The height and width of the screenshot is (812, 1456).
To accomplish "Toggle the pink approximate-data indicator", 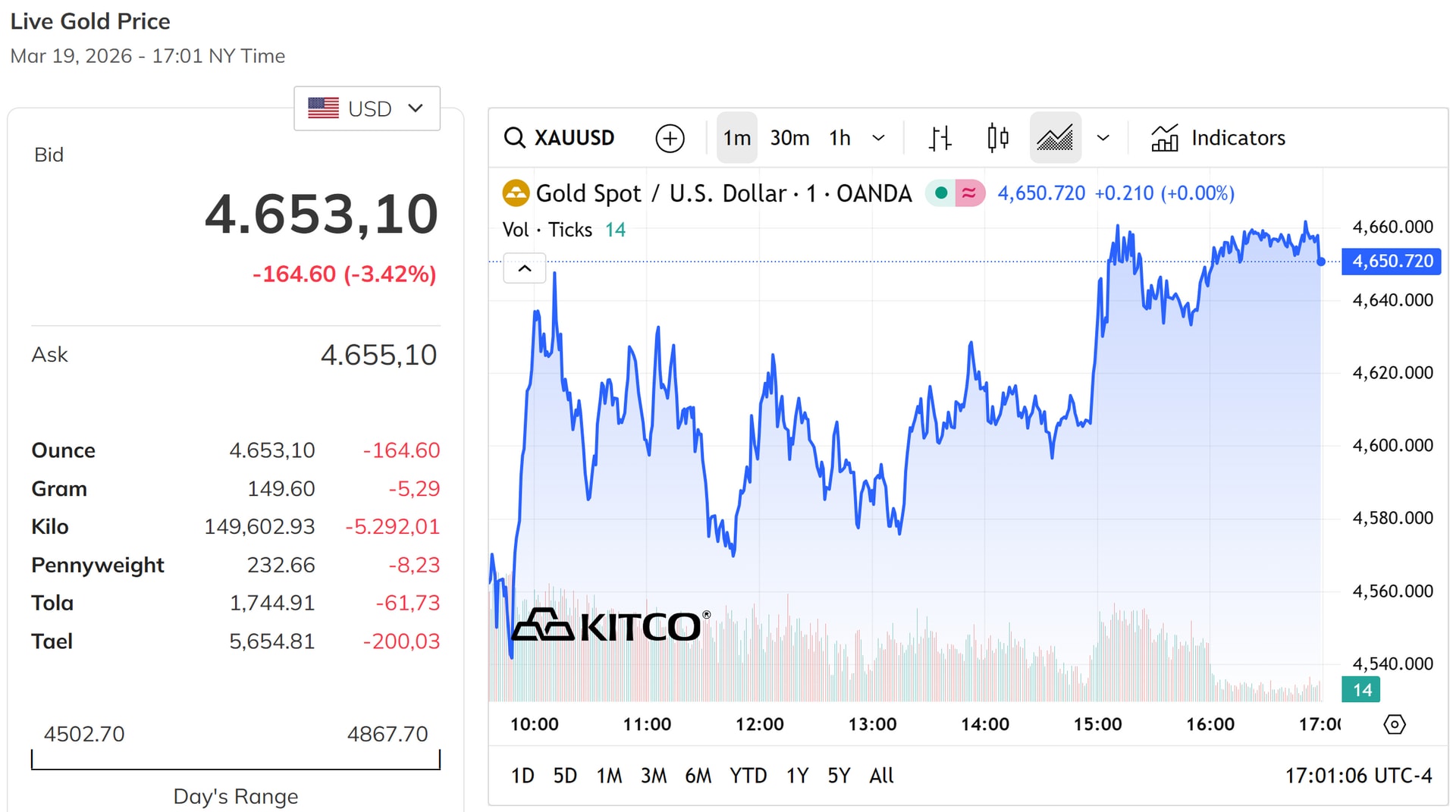I will (969, 193).
